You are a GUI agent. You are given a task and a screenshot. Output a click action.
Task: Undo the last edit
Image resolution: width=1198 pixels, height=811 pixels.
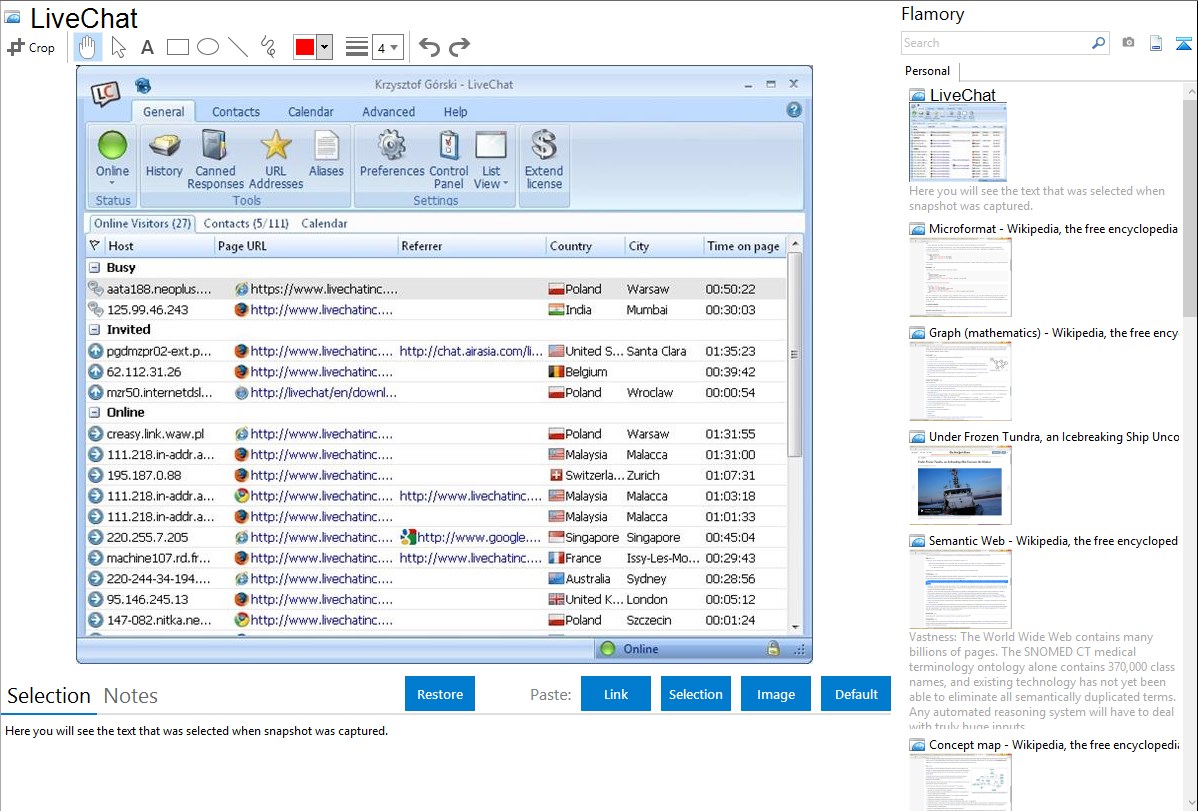[429, 47]
